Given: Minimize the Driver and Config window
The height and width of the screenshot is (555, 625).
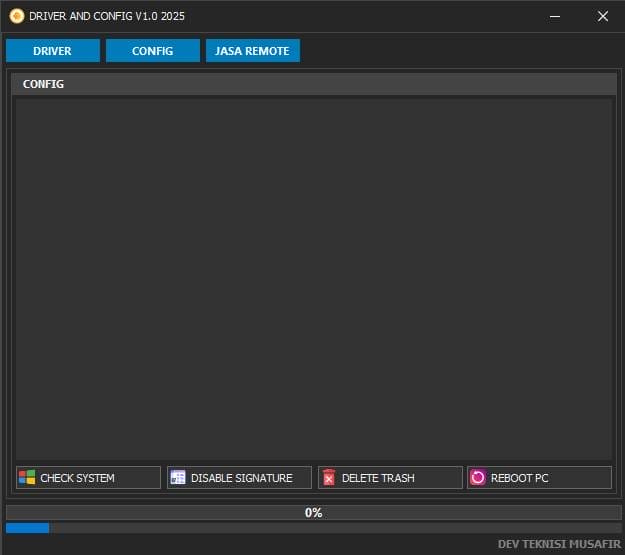Looking at the screenshot, I should (556, 16).
